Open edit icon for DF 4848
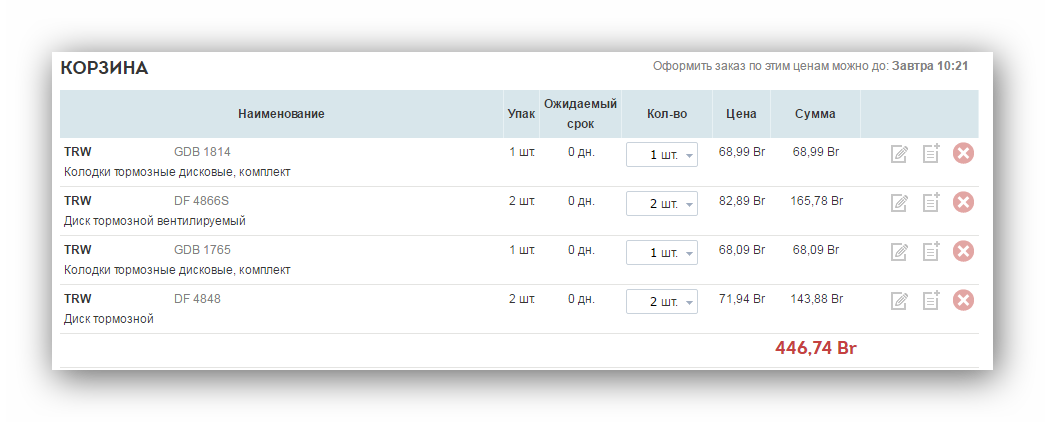 [899, 301]
